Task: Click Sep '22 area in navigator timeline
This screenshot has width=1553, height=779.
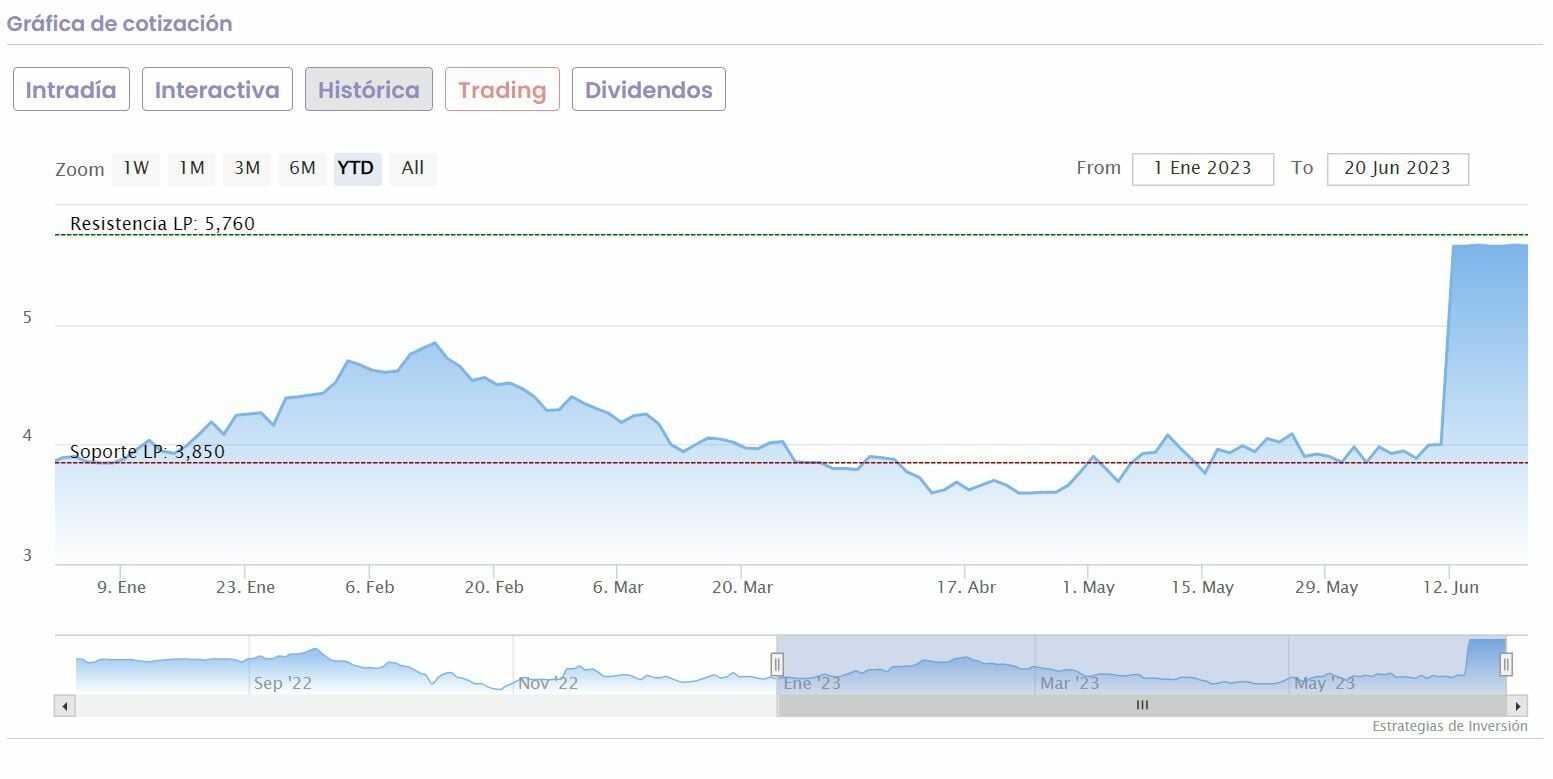Action: [283, 684]
